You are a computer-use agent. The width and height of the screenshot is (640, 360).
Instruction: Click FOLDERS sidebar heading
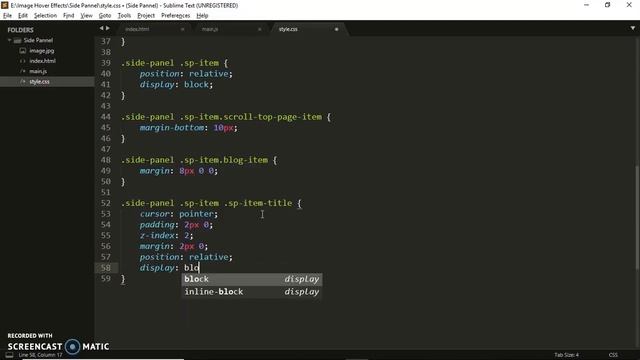(x=20, y=30)
